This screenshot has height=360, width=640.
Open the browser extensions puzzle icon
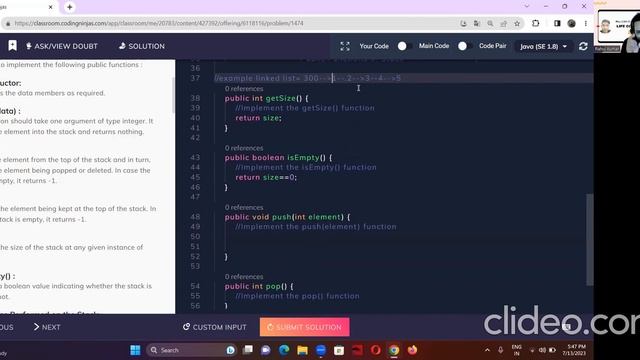click(x=536, y=23)
